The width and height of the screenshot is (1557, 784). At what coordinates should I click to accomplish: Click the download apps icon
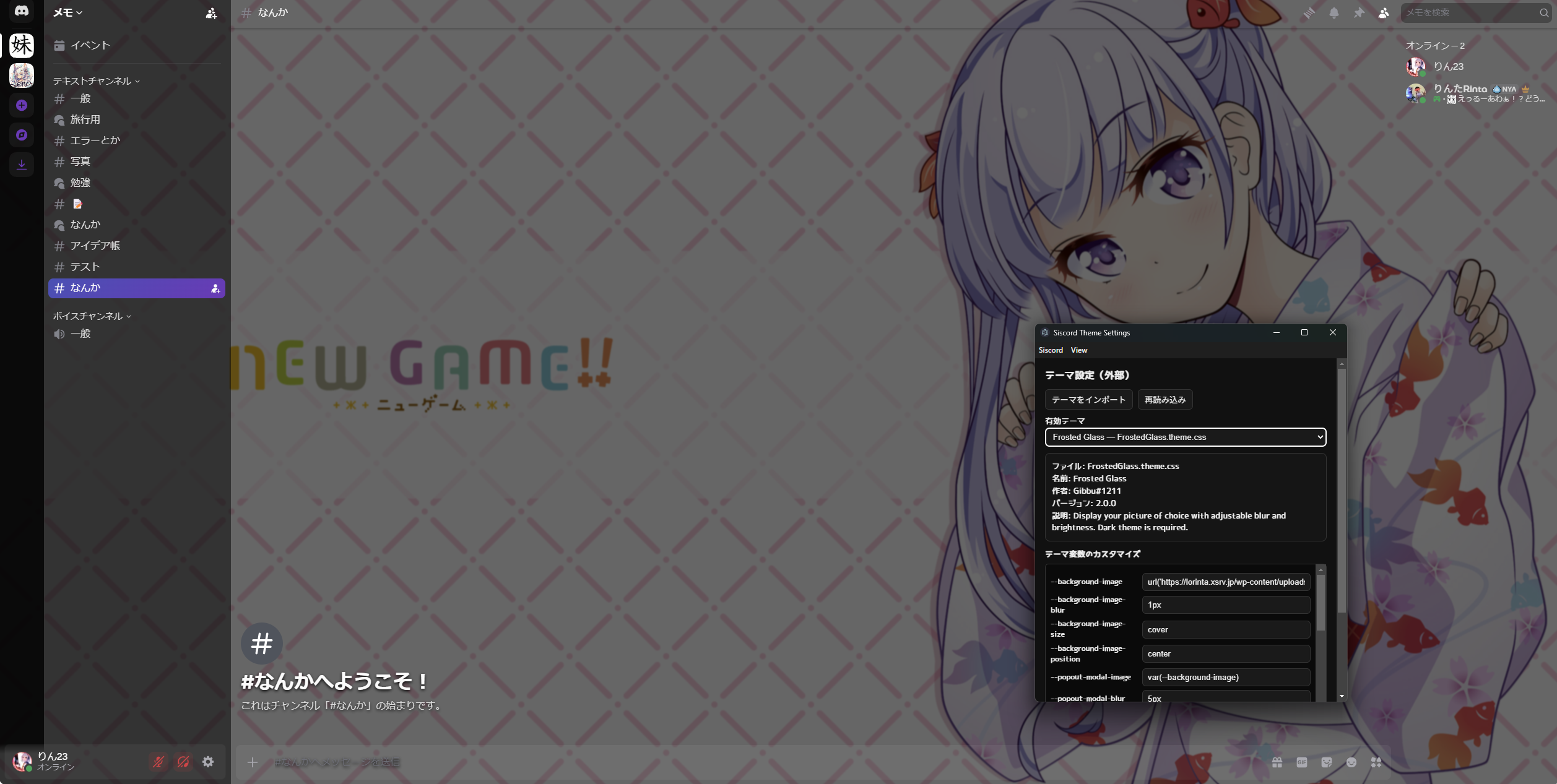22,164
